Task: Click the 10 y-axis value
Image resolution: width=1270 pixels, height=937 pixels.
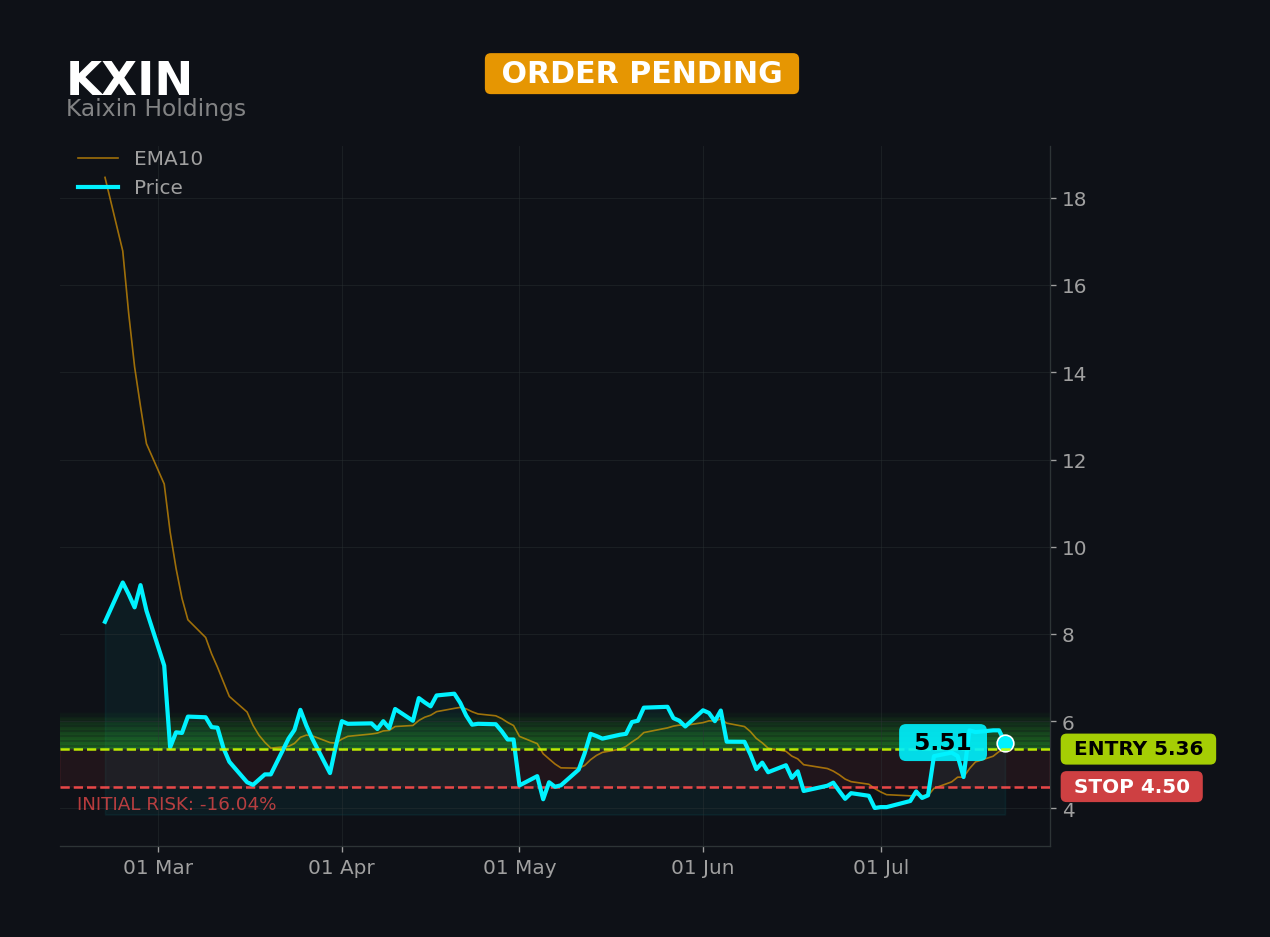Action: tap(1074, 548)
